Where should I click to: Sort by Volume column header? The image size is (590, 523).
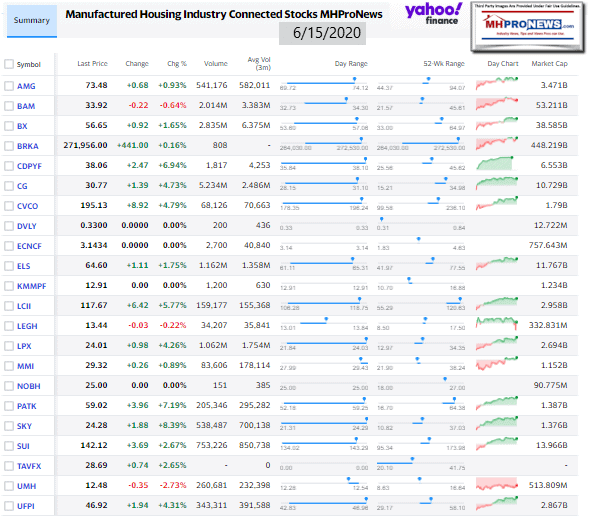click(216, 64)
